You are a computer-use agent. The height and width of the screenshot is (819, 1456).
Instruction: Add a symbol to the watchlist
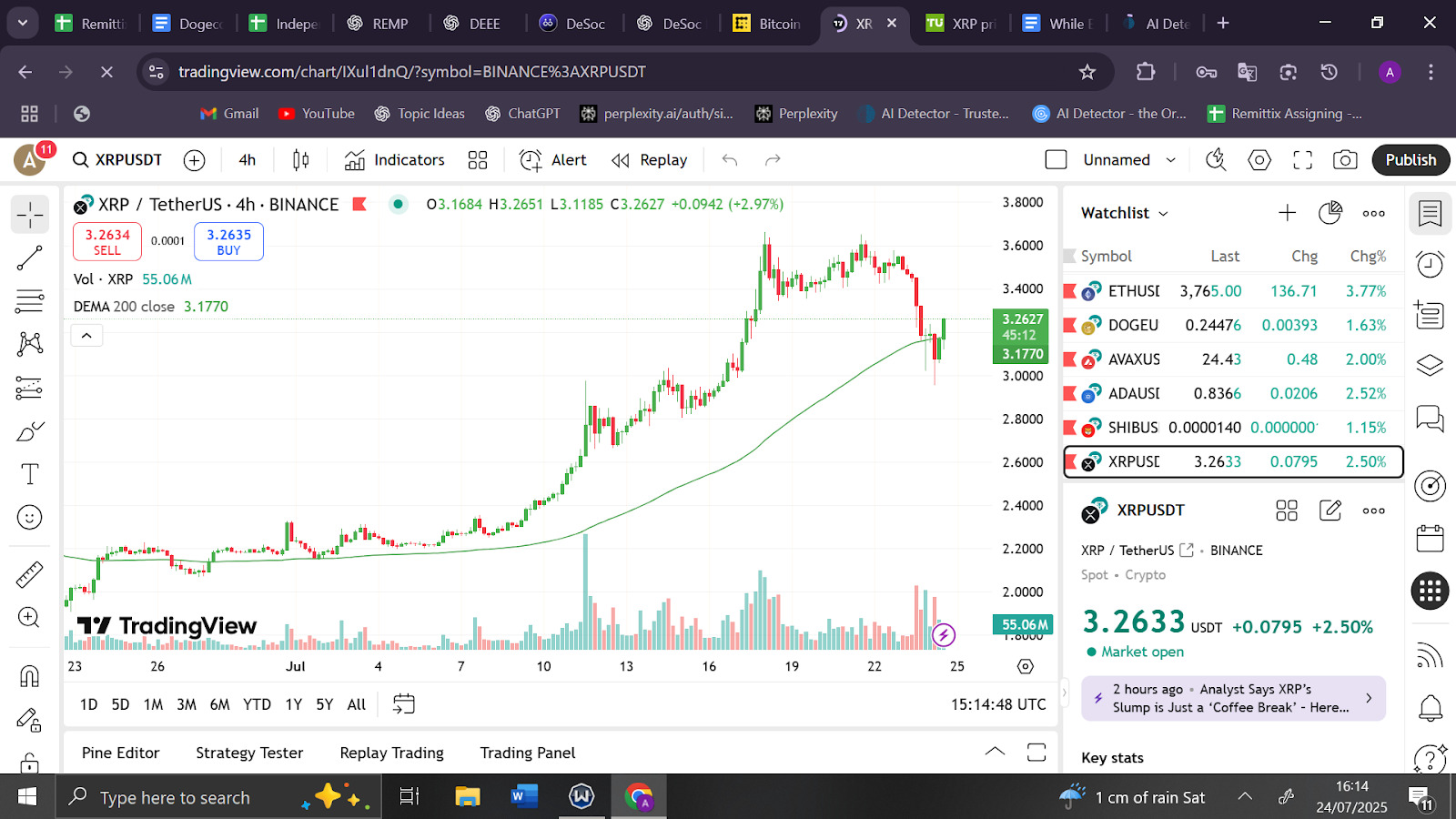click(x=1287, y=213)
